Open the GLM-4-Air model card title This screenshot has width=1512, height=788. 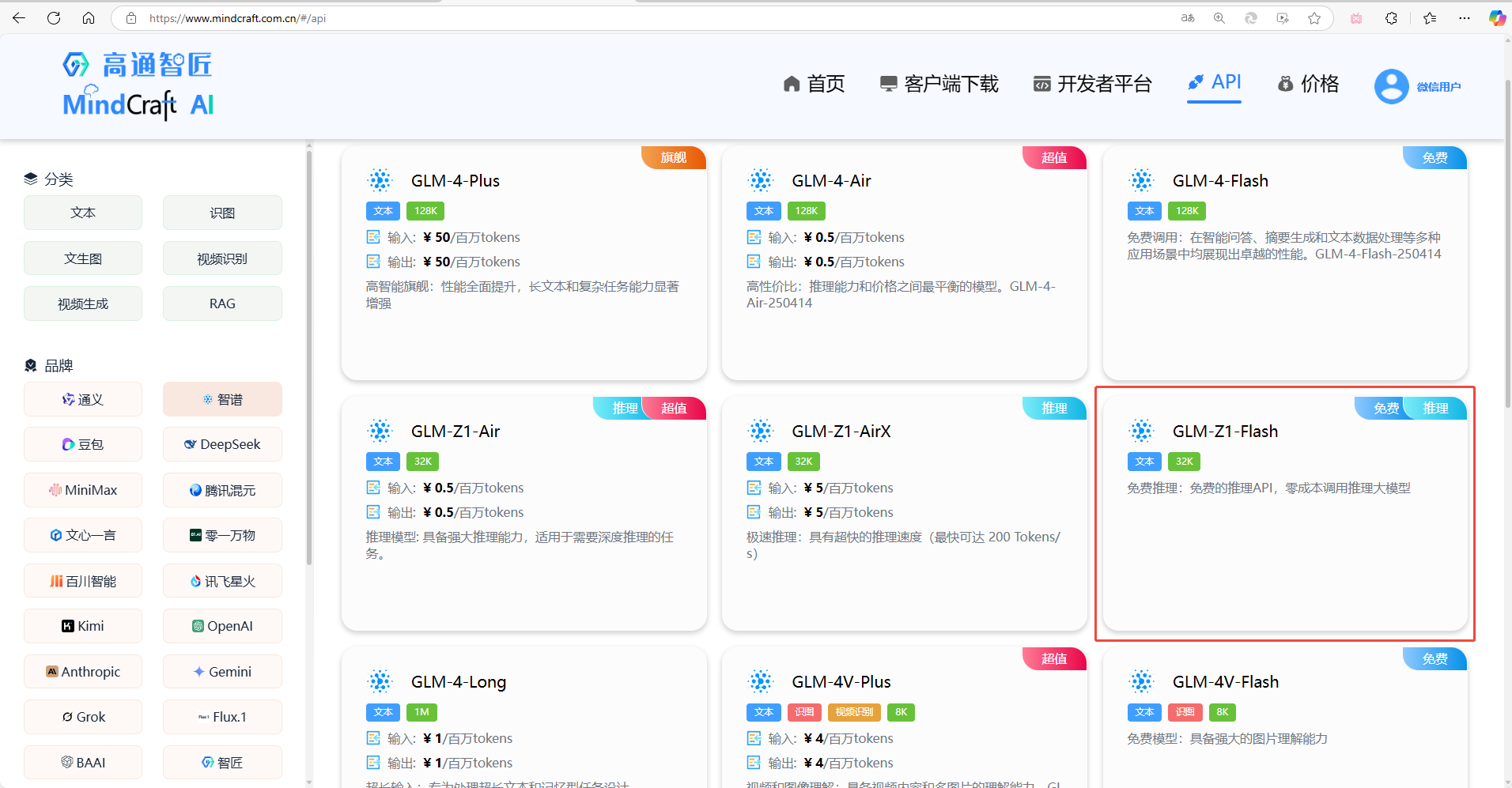(x=831, y=181)
